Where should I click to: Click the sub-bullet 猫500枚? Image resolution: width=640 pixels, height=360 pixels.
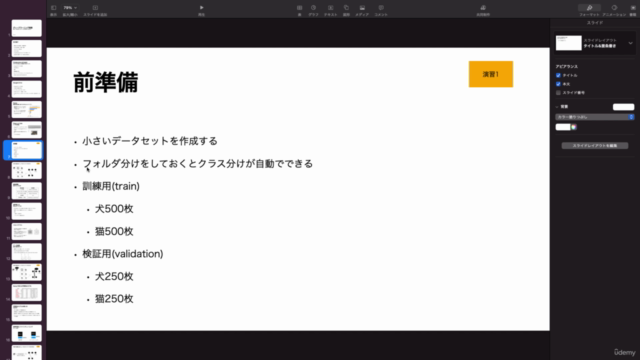coord(114,231)
